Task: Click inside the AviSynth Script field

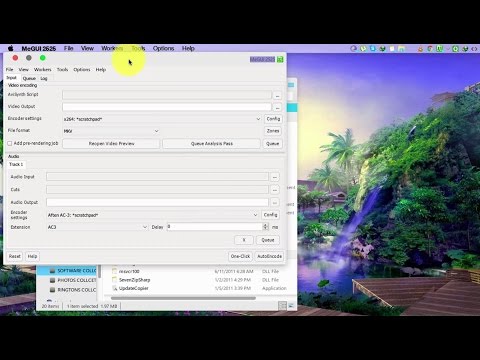Action: point(167,95)
